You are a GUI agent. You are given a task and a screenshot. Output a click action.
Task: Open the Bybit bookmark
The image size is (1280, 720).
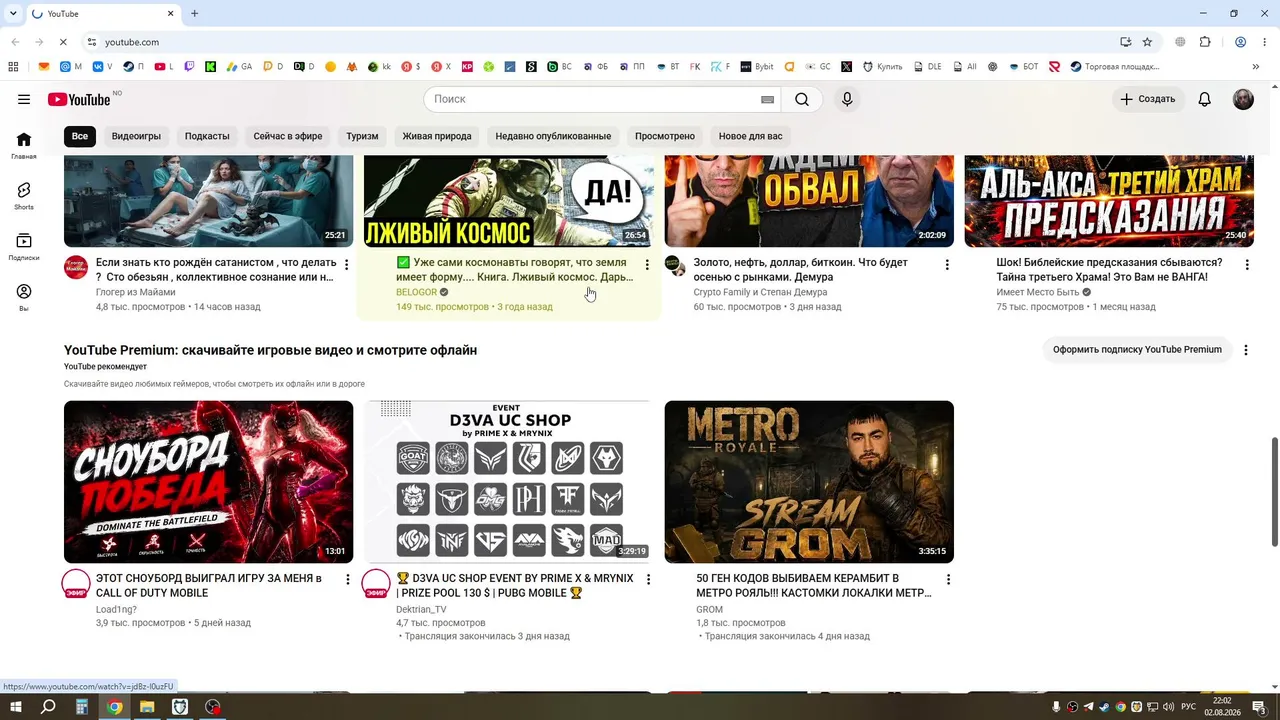[x=757, y=67]
